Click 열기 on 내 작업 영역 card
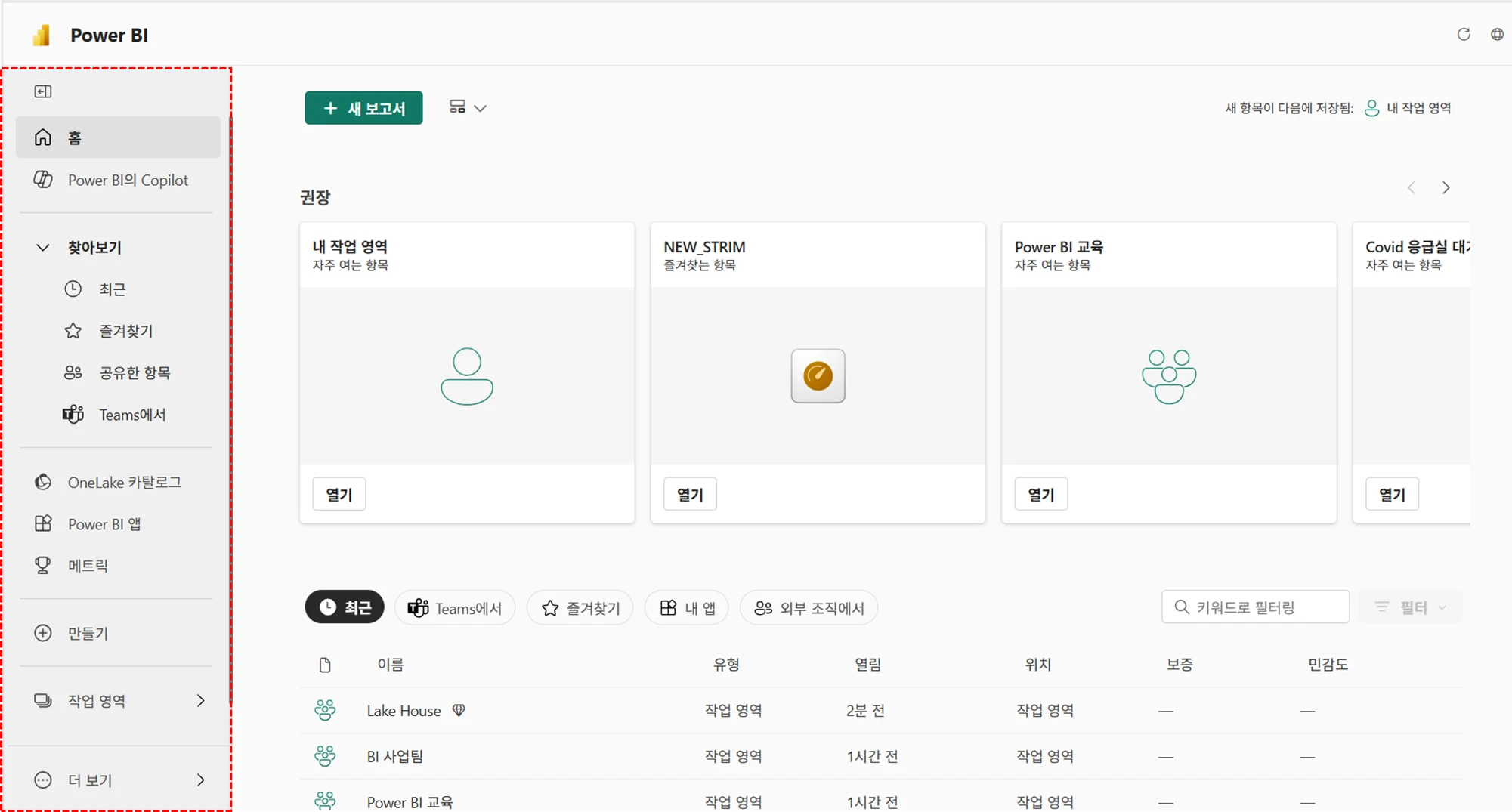The image size is (1512, 812). (339, 494)
